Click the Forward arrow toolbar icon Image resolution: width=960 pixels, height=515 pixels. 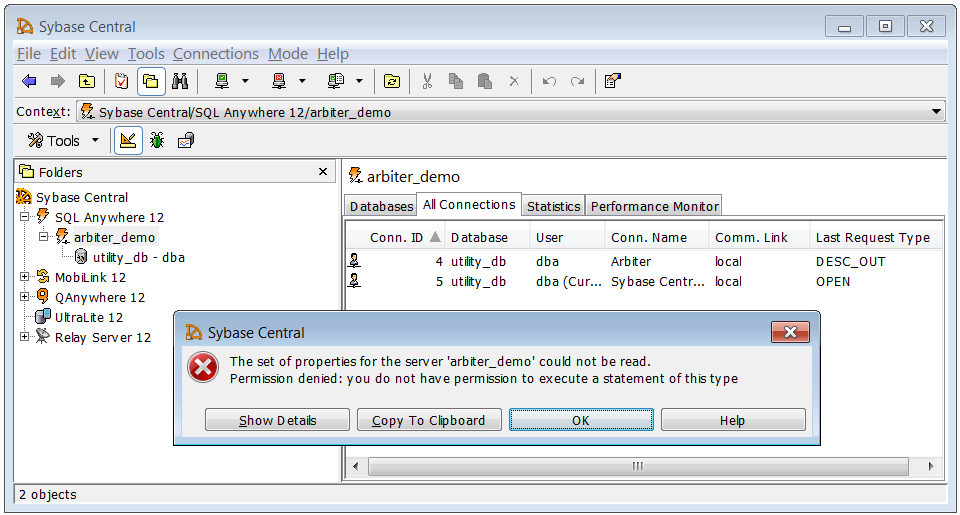click(x=58, y=81)
